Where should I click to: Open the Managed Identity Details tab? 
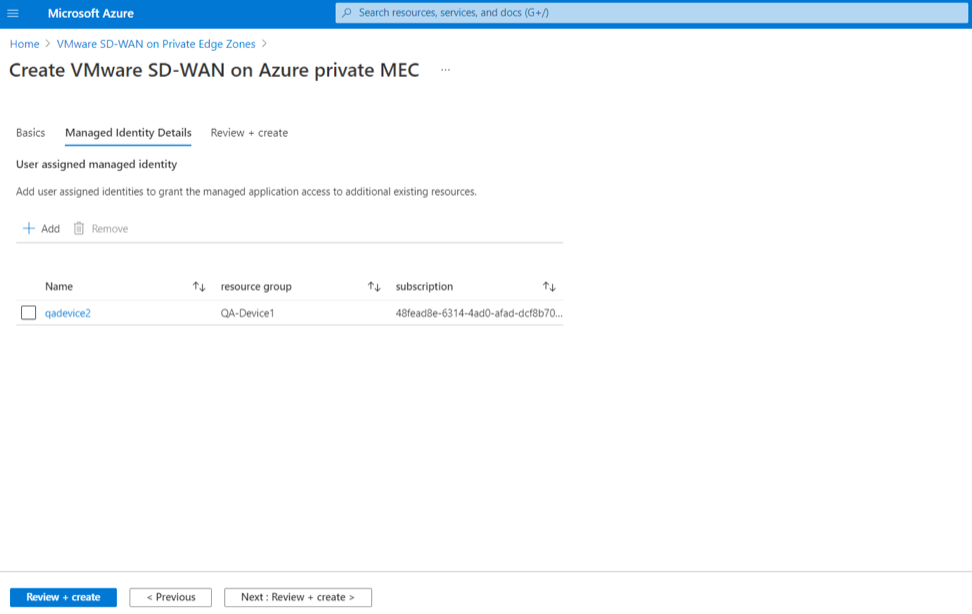(128, 133)
